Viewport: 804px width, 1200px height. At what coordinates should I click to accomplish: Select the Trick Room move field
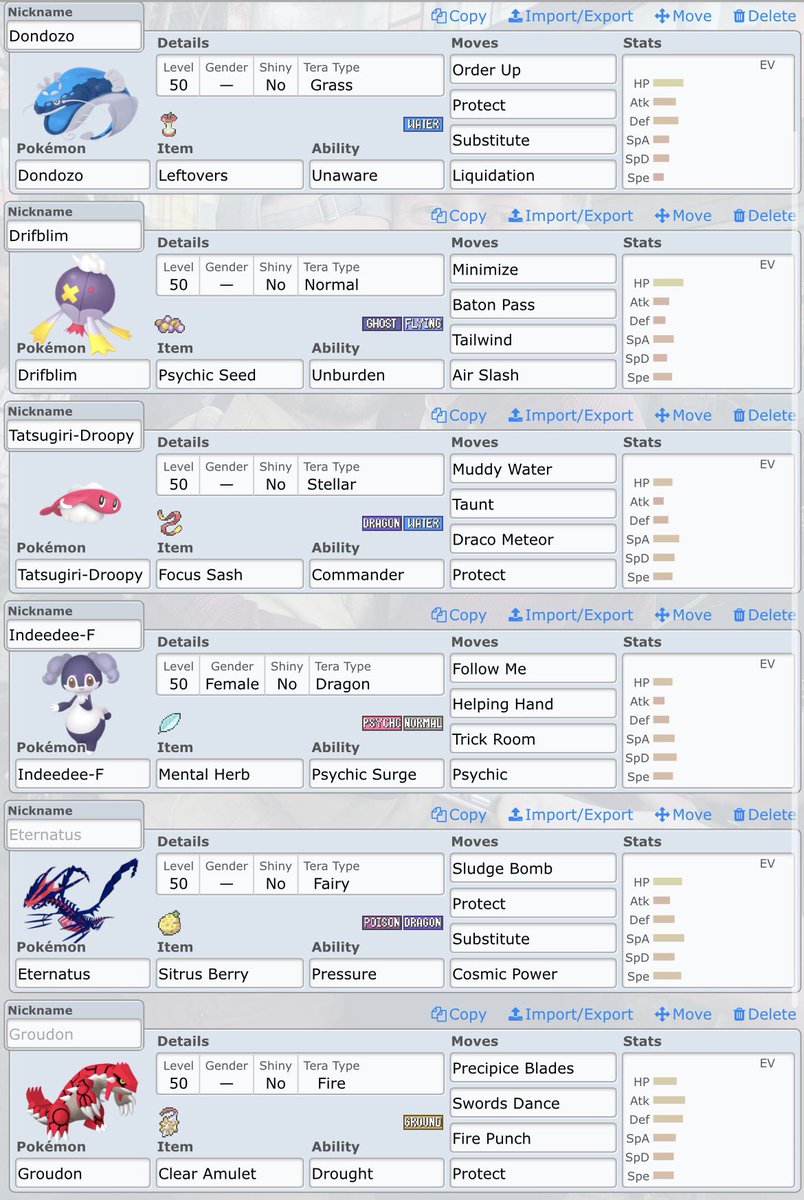[x=533, y=739]
